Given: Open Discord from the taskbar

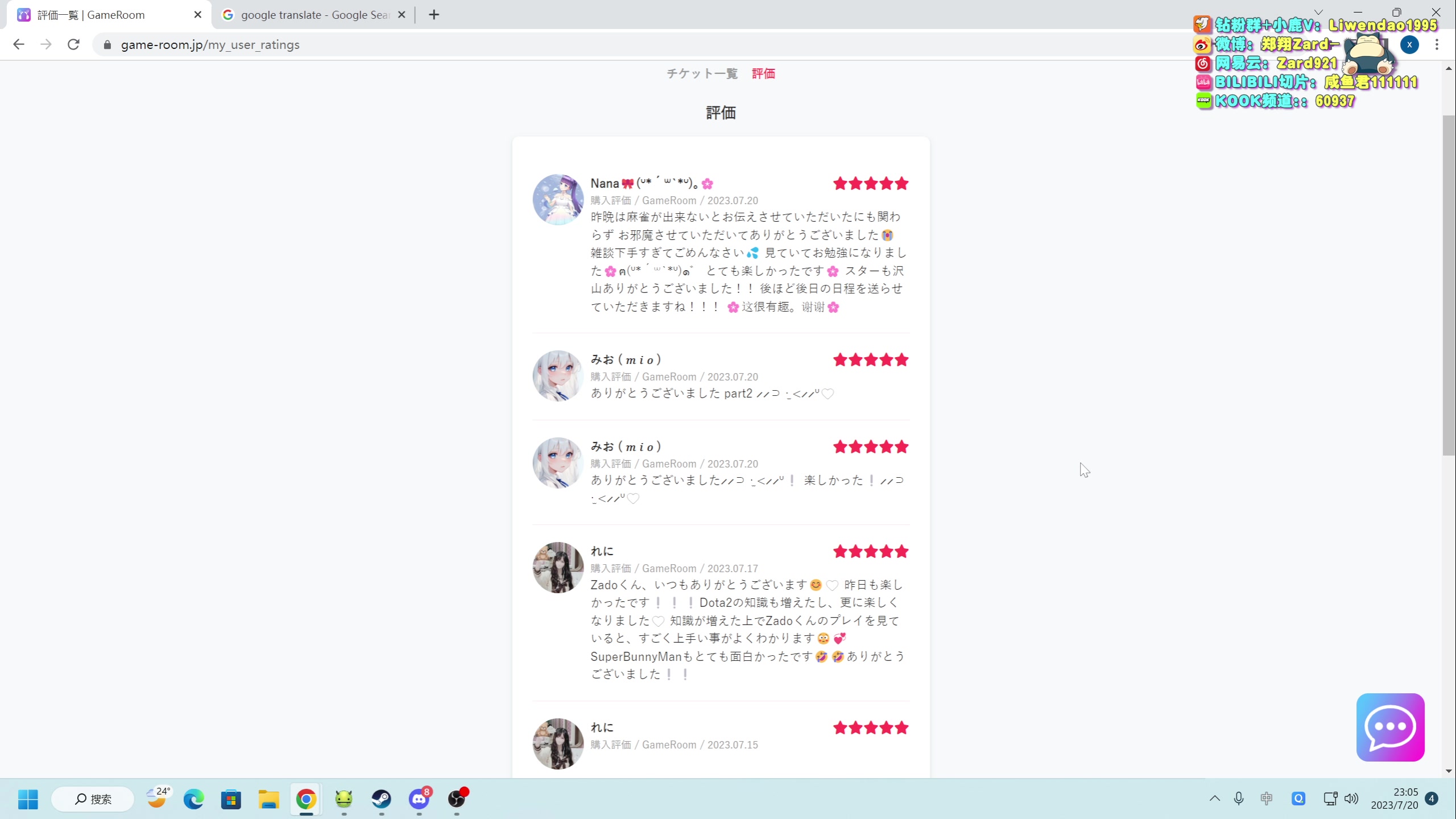Looking at the screenshot, I should click(419, 799).
